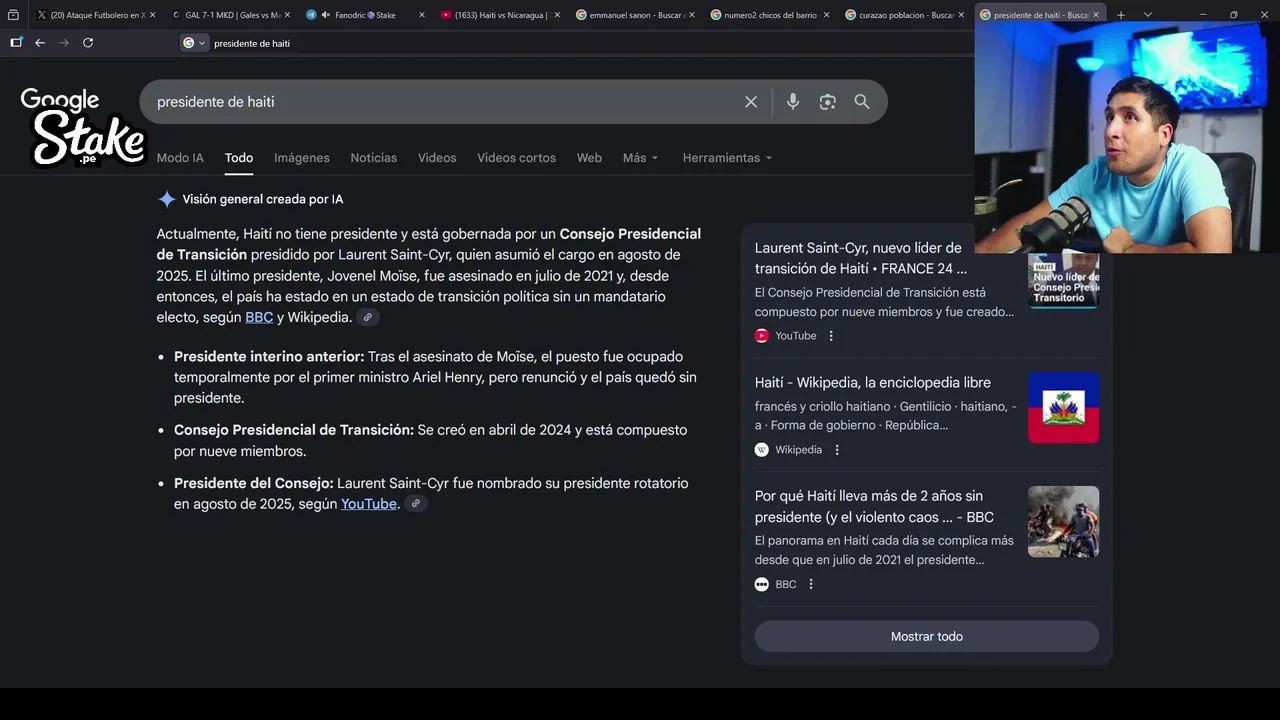Go to the Google logo homepage

[60, 100]
